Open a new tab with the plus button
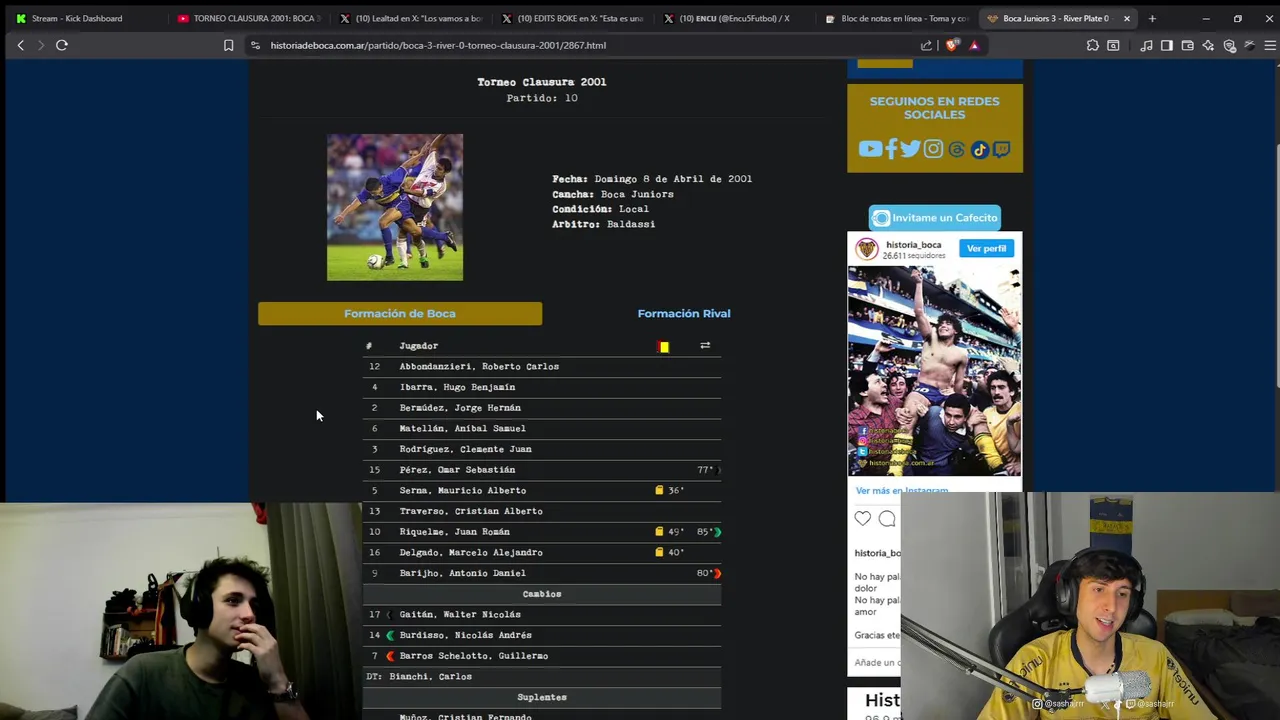This screenshot has width=1280, height=720. 1152,18
